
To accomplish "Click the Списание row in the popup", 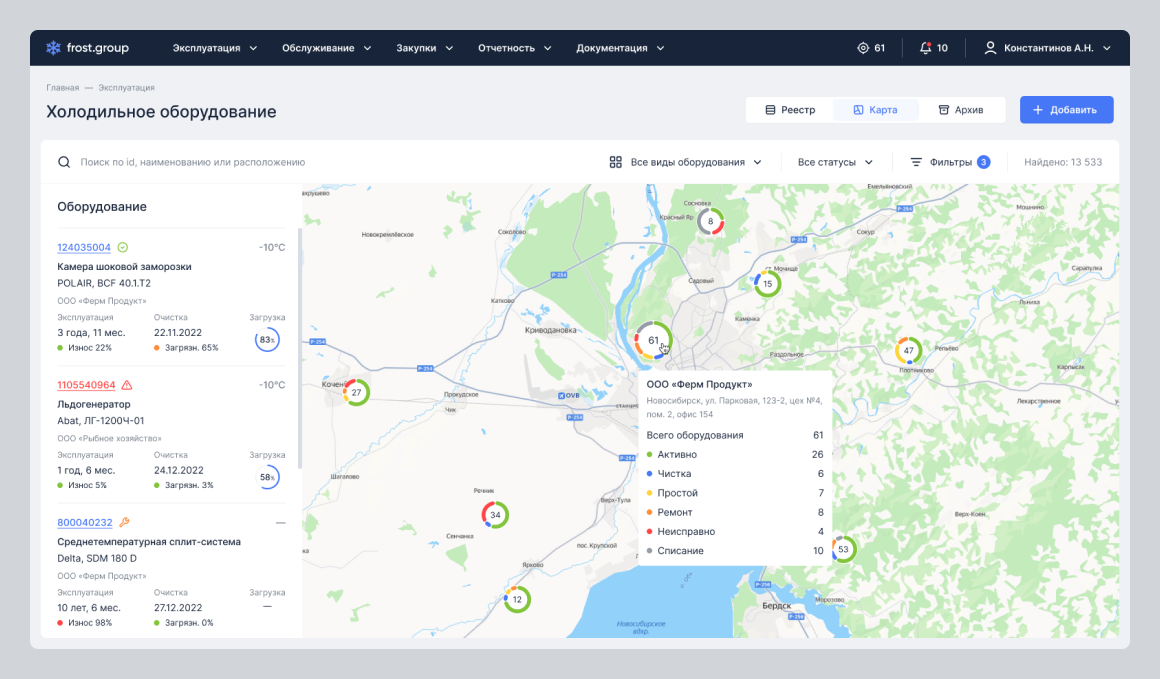I will tap(735, 550).
